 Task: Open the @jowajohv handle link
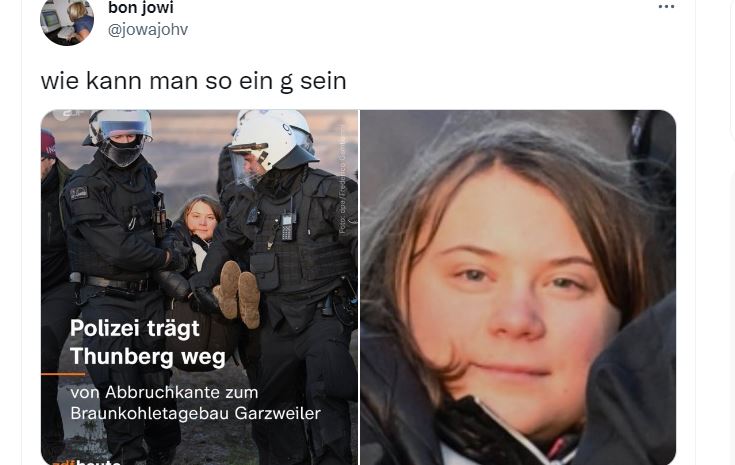click(x=148, y=30)
